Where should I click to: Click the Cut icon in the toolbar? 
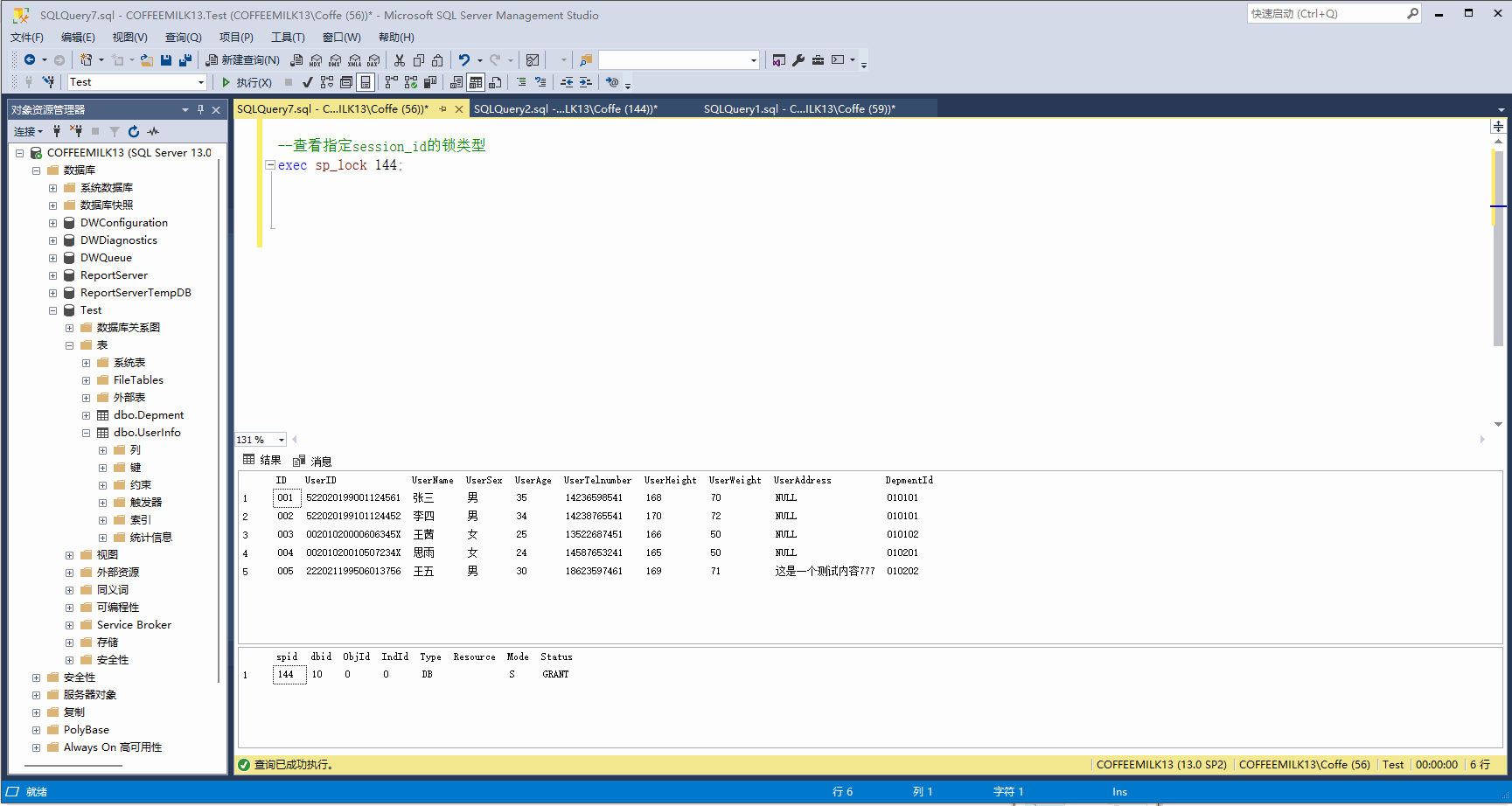399,59
